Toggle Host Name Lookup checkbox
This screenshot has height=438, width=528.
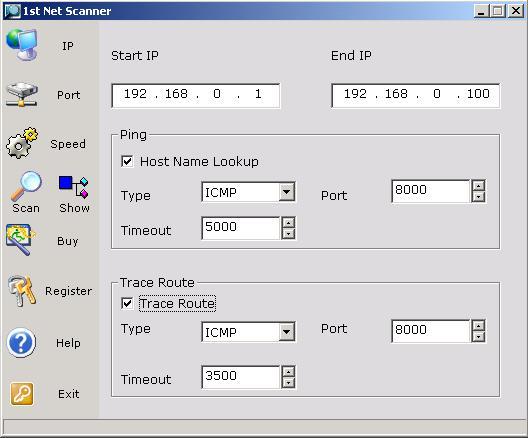(127, 161)
